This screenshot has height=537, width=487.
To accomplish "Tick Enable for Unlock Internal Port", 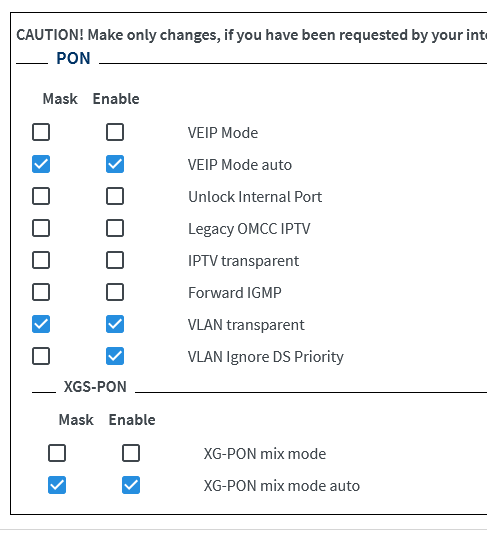I will point(115,196).
